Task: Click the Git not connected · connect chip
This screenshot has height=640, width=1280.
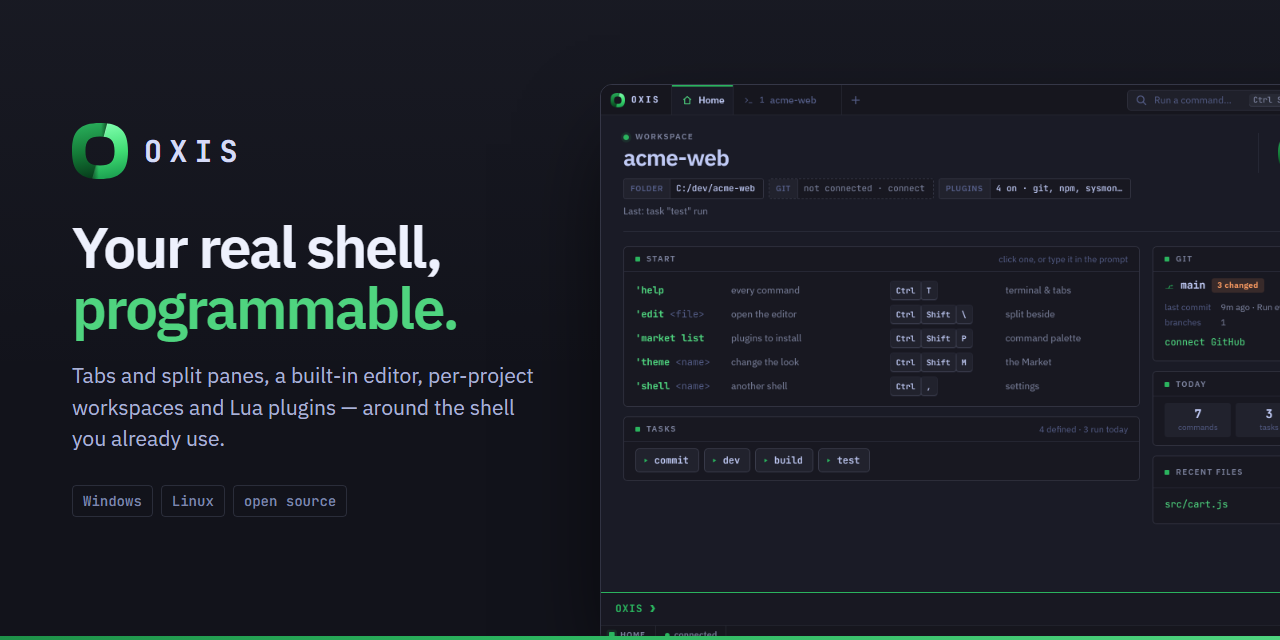Action: click(x=851, y=188)
